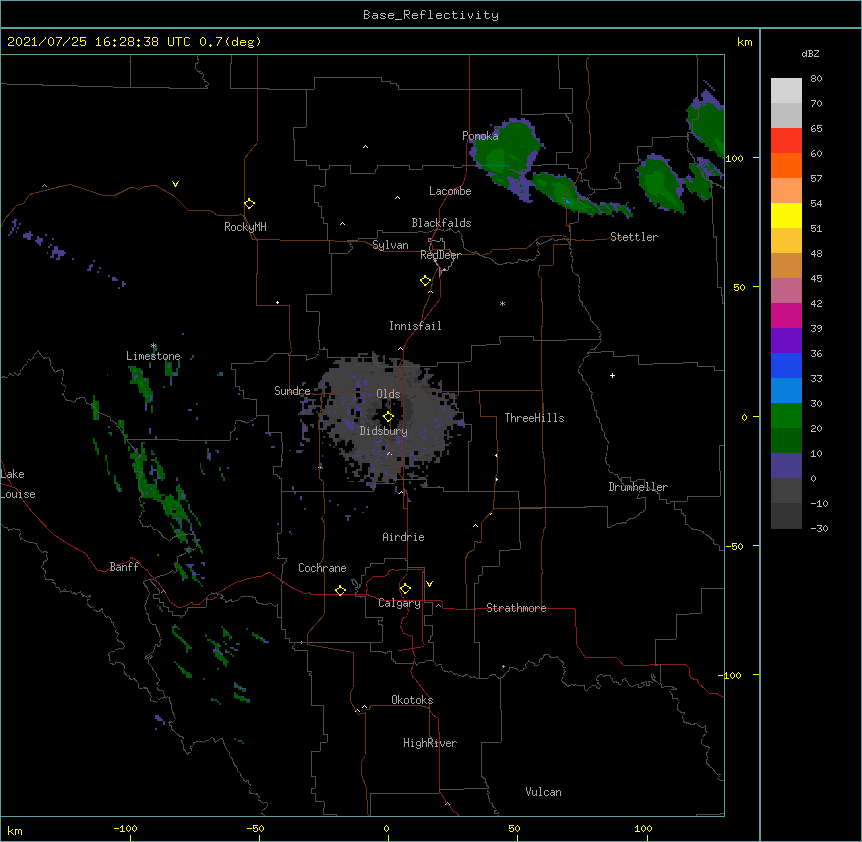Click the yellow V marker east of Calgary
Image resolution: width=862 pixels, height=842 pixels.
429,584
